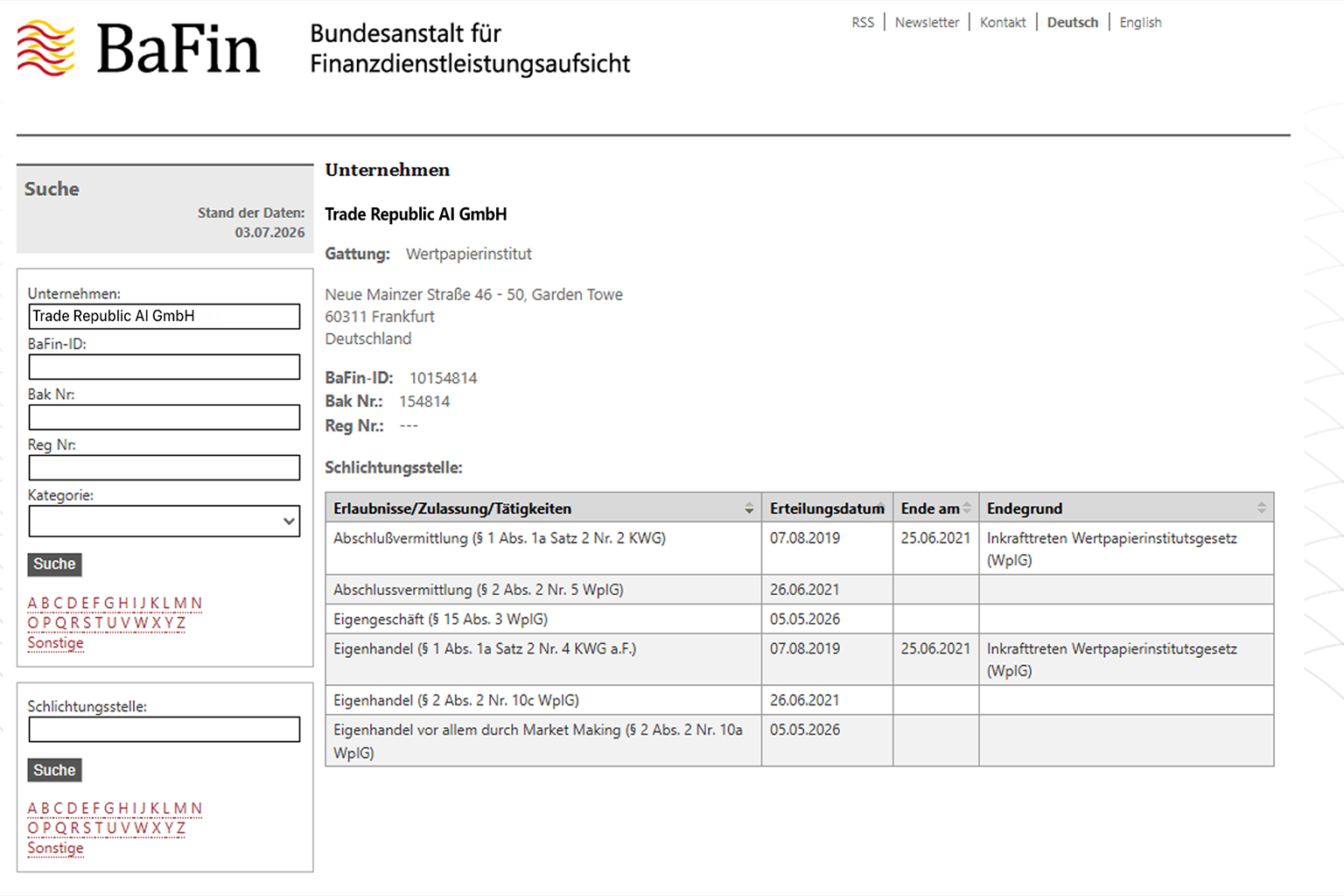The width and height of the screenshot is (1344, 896).
Task: Click the date "07.08.2019" in the Abschlußvermittlung row
Action: pos(805,538)
